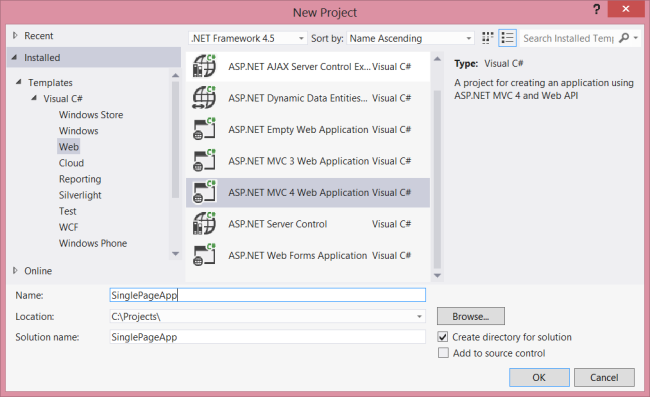Screen dimensions: 650x397
Task: Click the template list scrollbar down arrow
Action: click(x=437, y=276)
